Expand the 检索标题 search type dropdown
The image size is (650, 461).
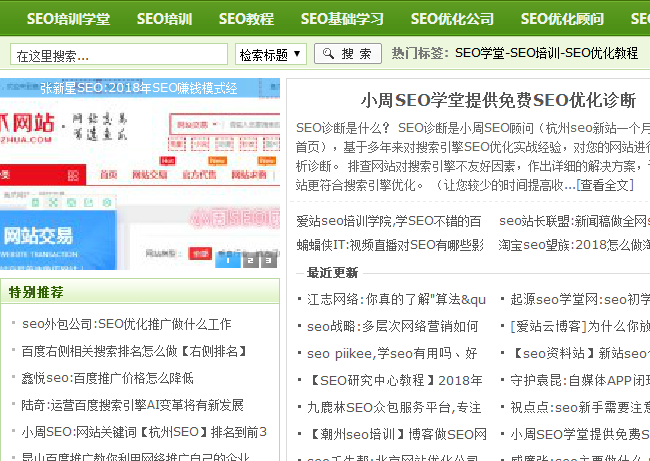(x=271, y=54)
